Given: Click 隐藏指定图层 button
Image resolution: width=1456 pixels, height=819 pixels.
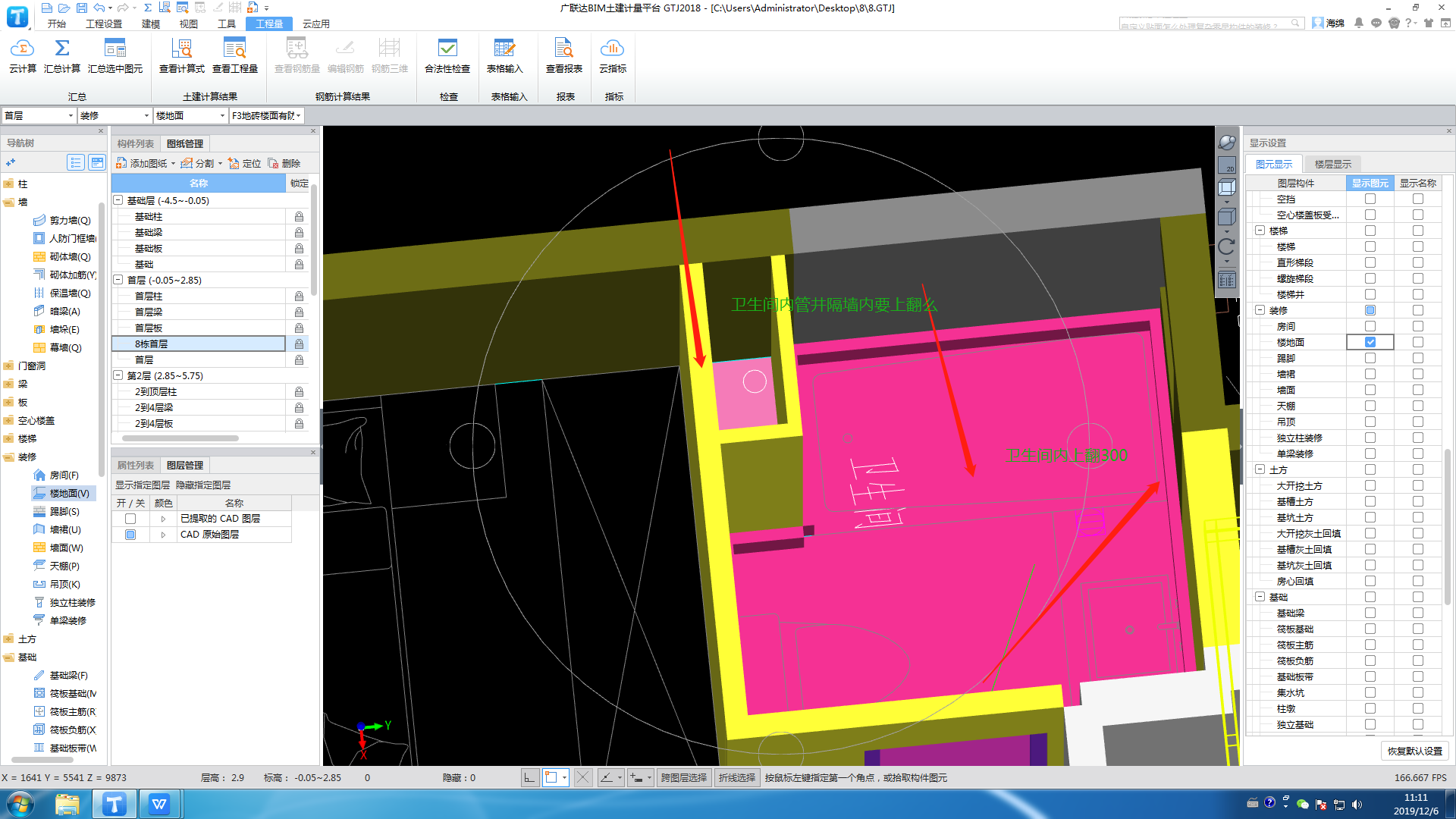Looking at the screenshot, I should (x=203, y=485).
